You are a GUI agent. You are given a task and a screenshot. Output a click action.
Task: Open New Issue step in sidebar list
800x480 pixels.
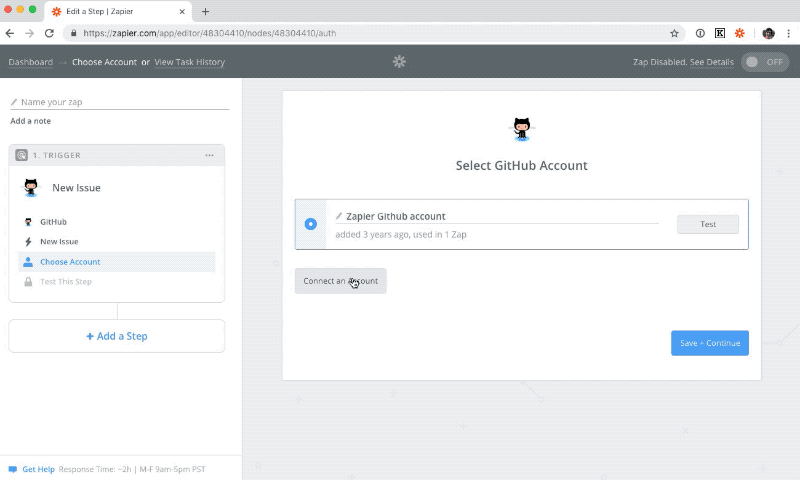pos(59,242)
